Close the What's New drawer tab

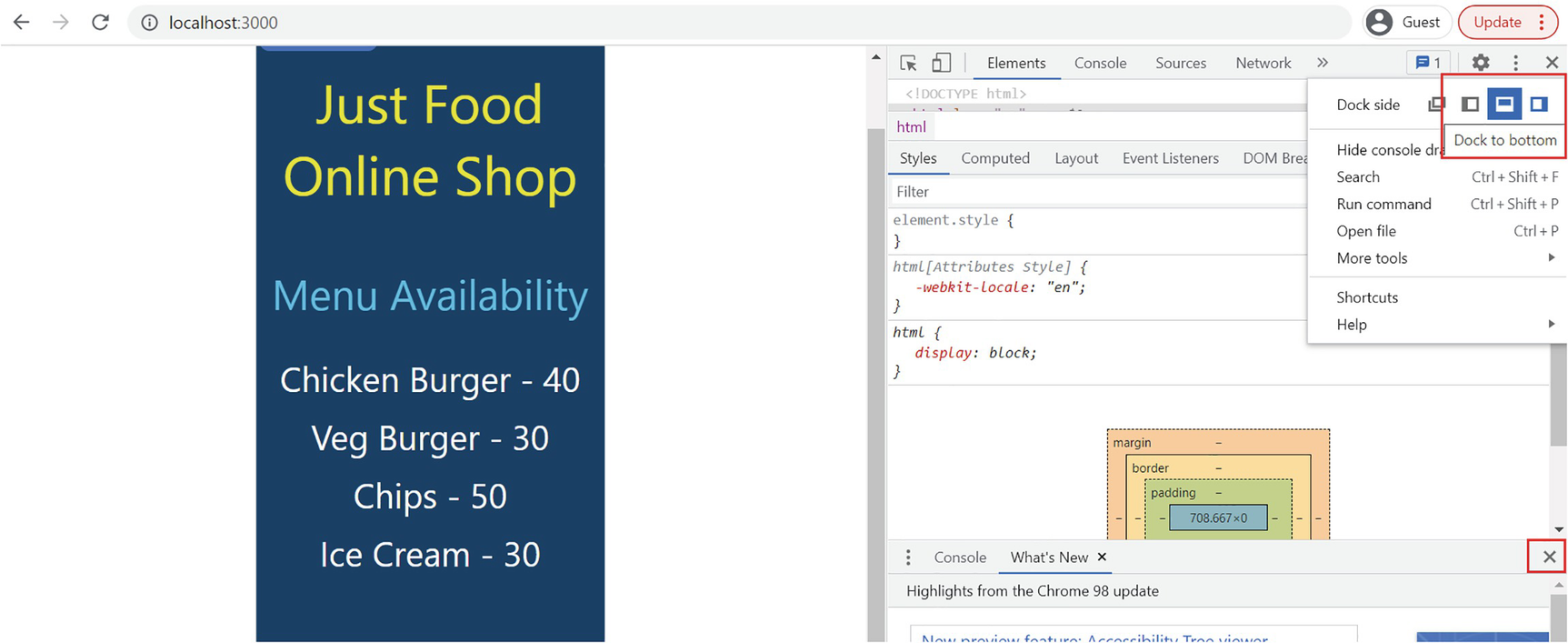pyautogui.click(x=1102, y=558)
